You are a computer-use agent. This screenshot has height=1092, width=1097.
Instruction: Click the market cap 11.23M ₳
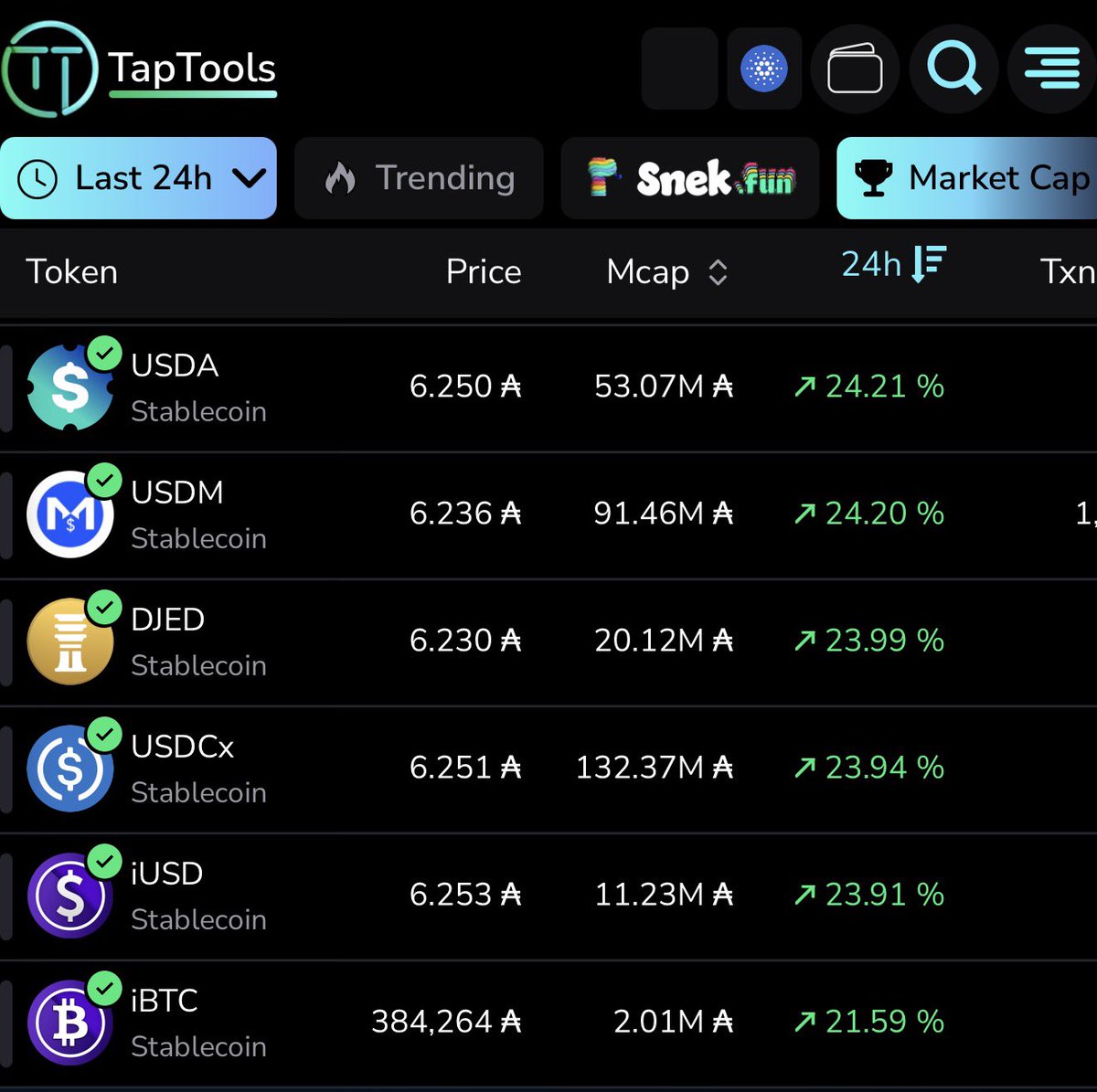664,895
